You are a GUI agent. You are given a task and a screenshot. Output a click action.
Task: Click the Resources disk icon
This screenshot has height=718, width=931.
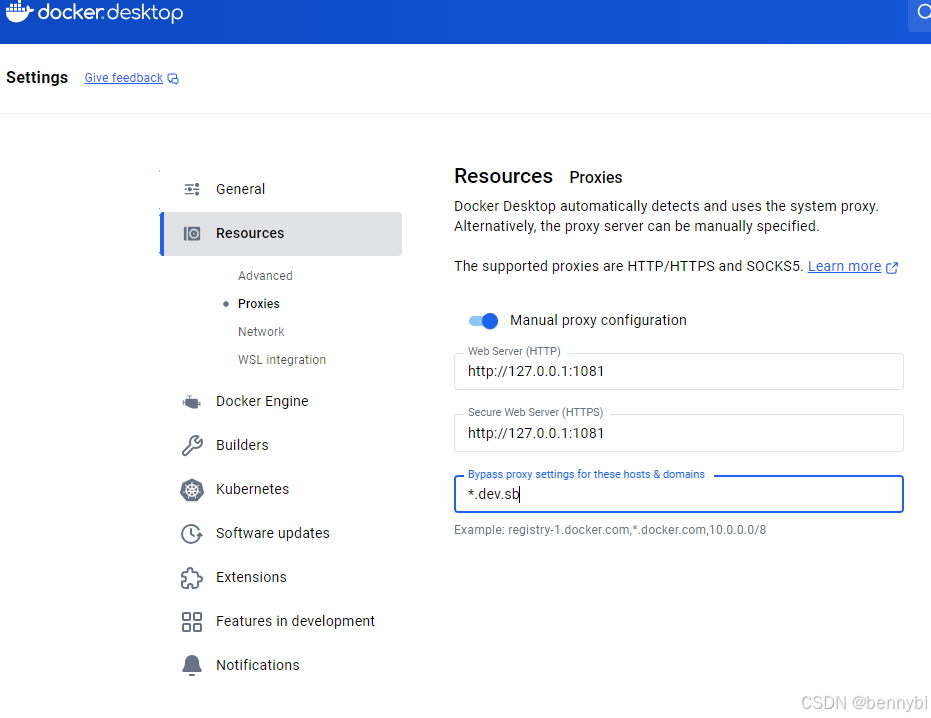[x=192, y=233]
